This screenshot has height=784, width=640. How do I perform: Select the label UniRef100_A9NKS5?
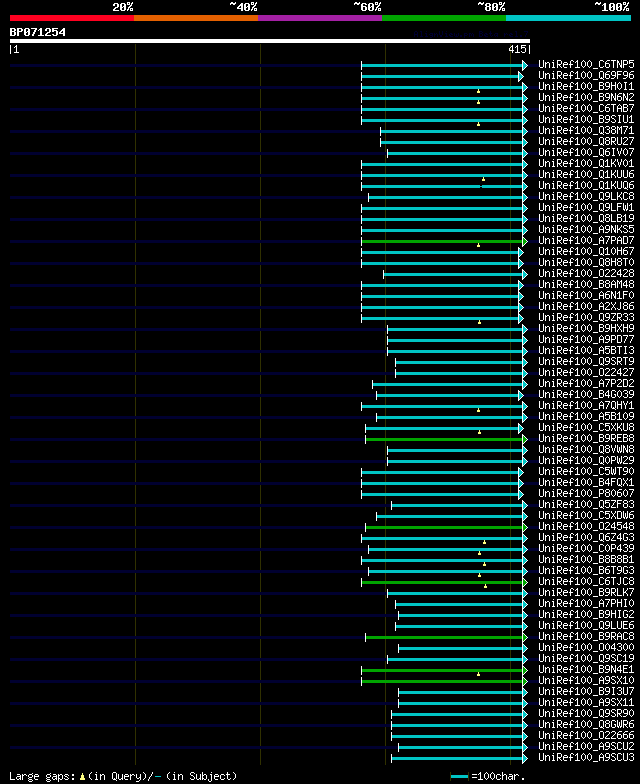pos(586,230)
